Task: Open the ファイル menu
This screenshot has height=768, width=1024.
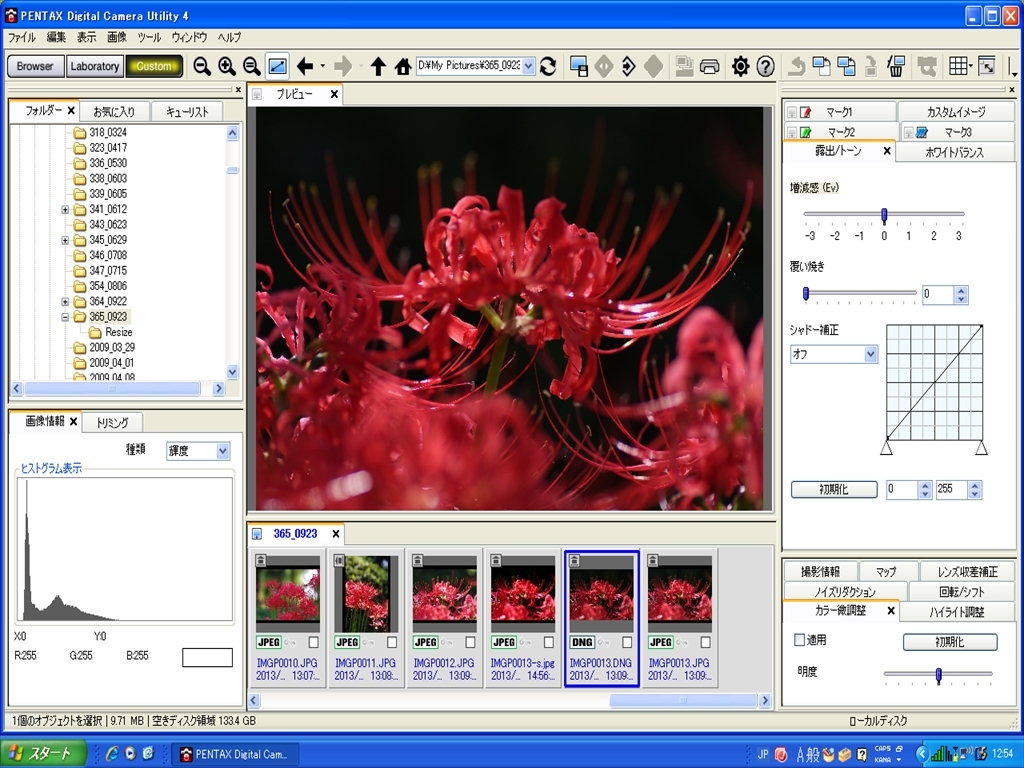Action: (x=22, y=37)
